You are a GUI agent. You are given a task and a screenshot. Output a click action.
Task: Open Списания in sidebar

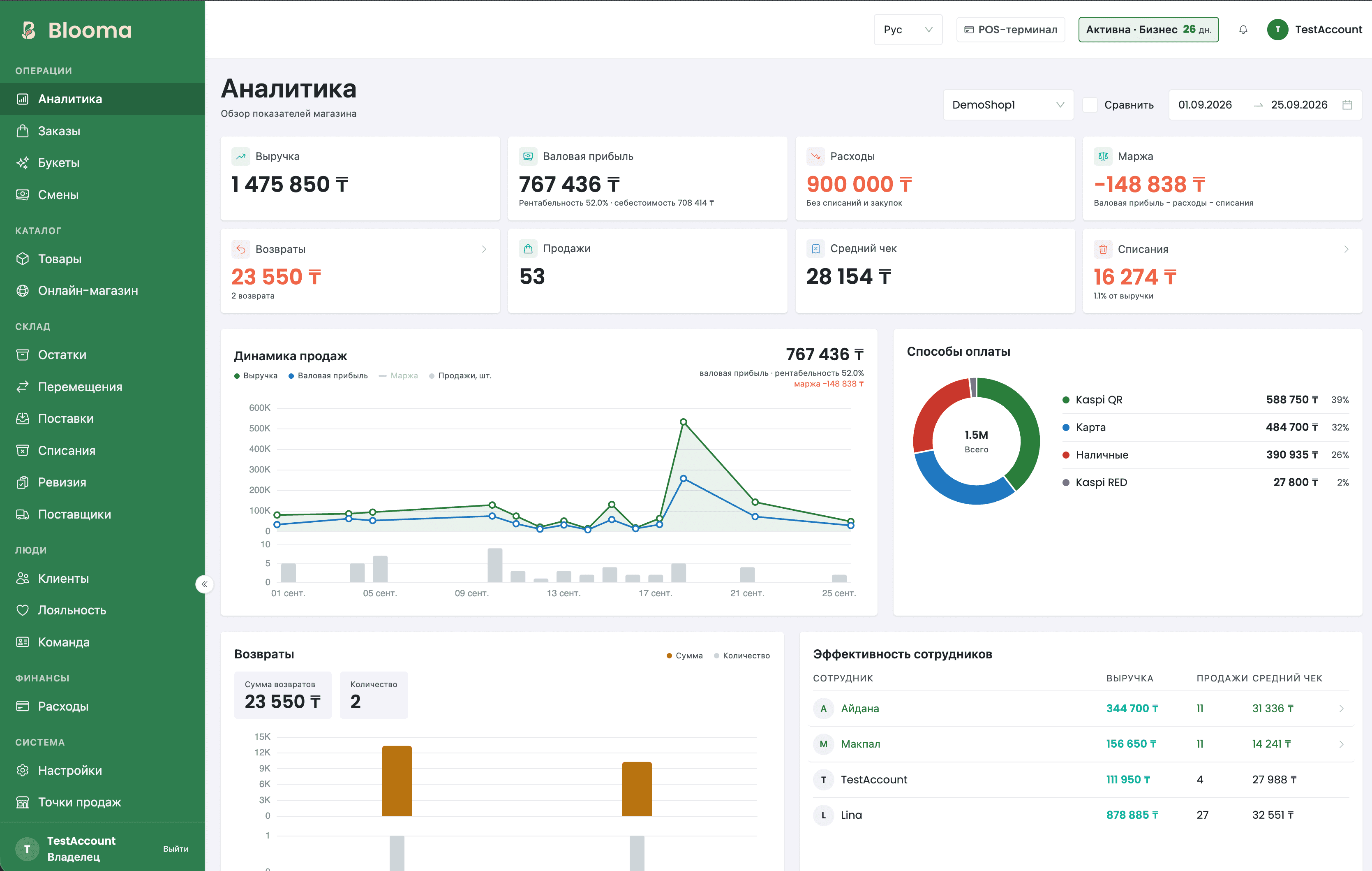102,450
